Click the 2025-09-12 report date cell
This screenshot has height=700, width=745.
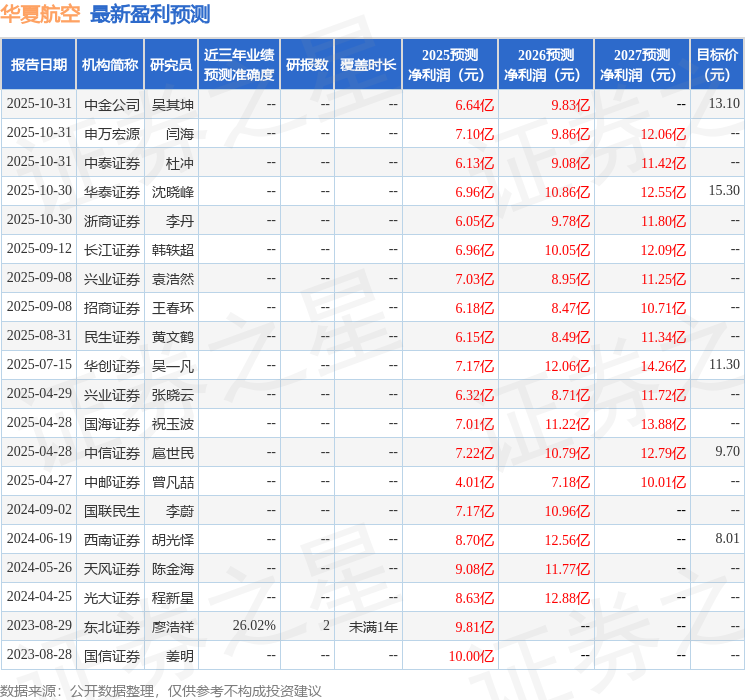[39, 249]
